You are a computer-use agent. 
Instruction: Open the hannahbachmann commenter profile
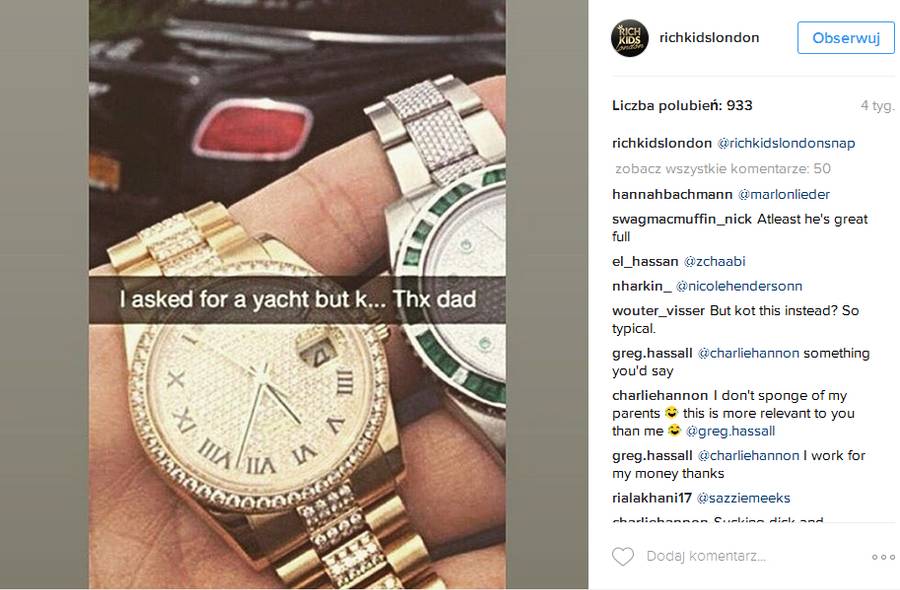coord(672,195)
